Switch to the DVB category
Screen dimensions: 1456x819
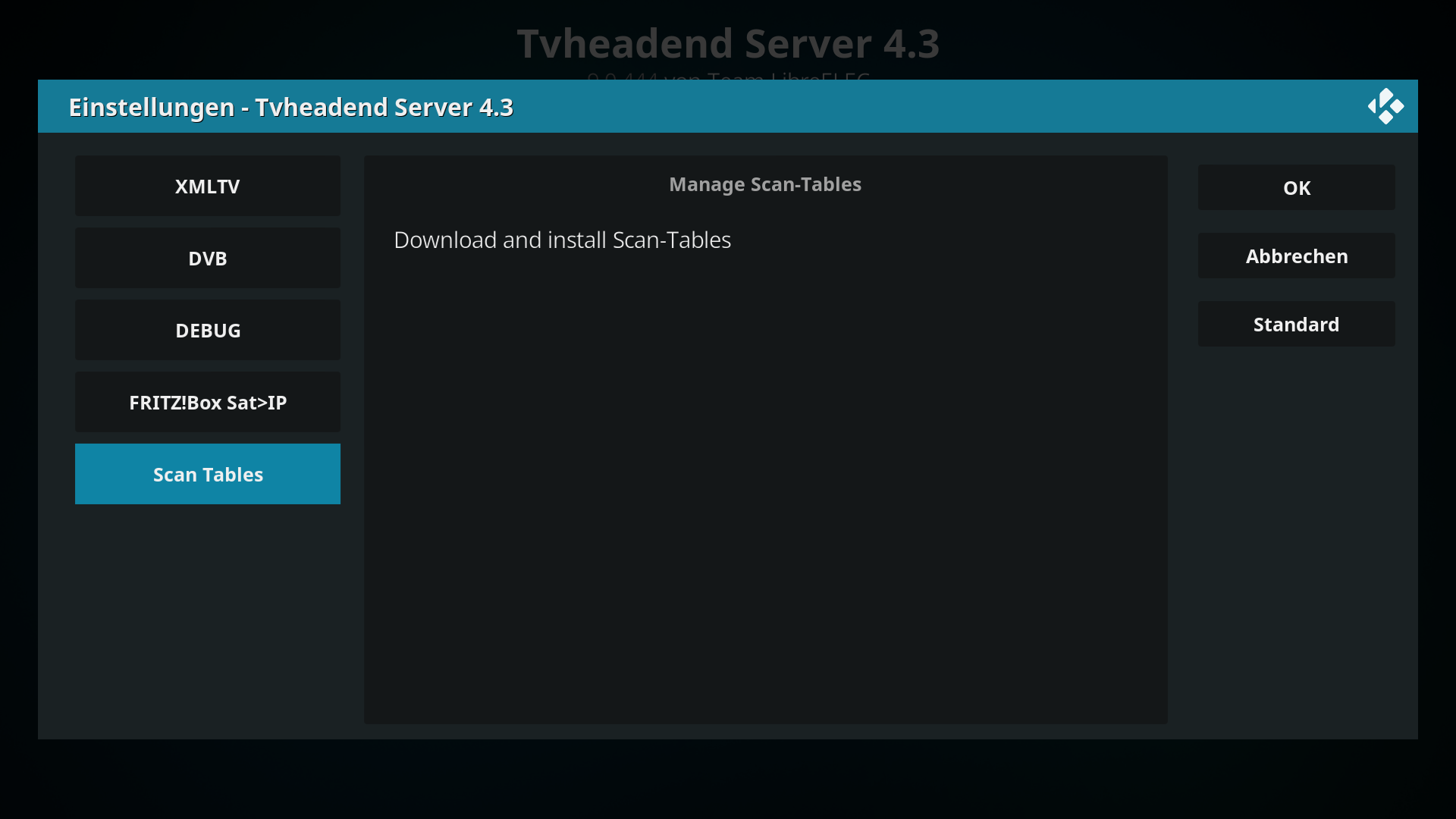click(208, 258)
